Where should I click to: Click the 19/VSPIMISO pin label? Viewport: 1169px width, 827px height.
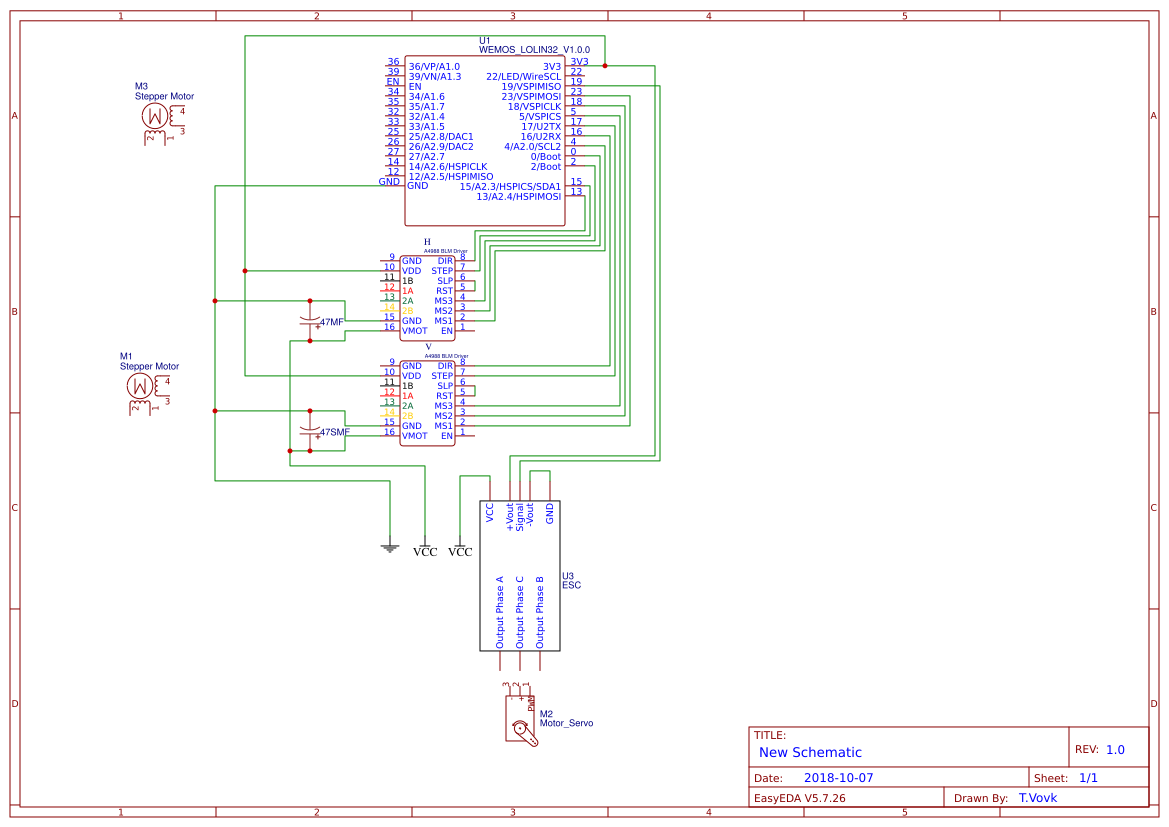click(531, 87)
